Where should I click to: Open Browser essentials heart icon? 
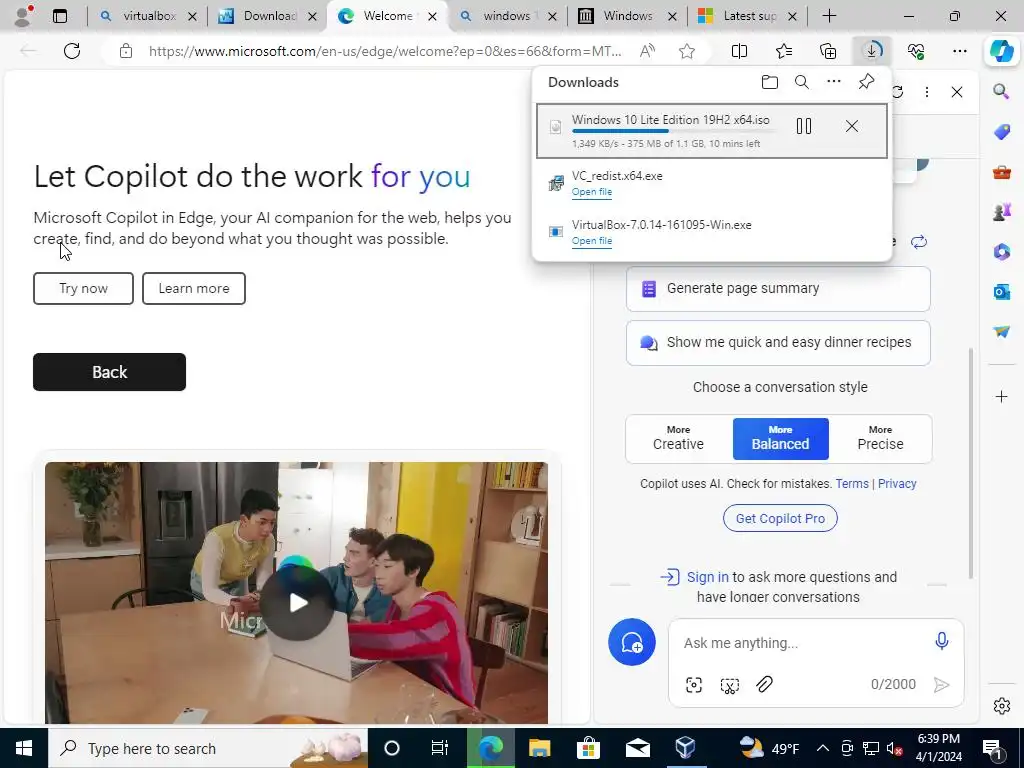[916, 51]
